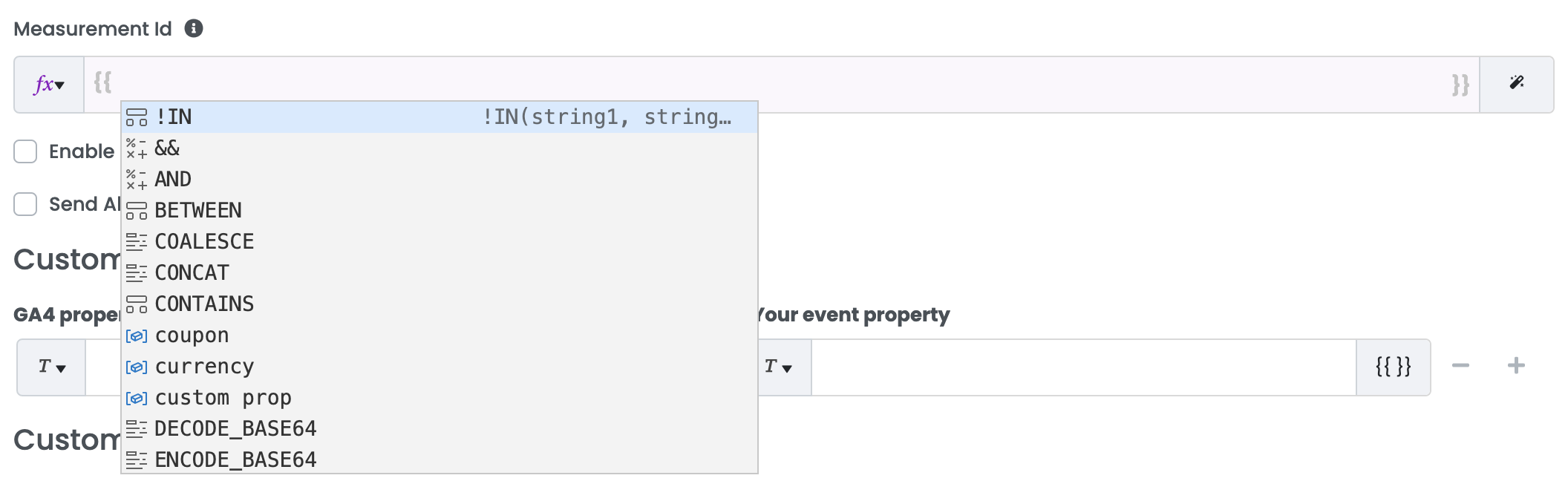Click the plus icon to add row
Image resolution: width=1568 pixels, height=481 pixels.
pyautogui.click(x=1516, y=366)
